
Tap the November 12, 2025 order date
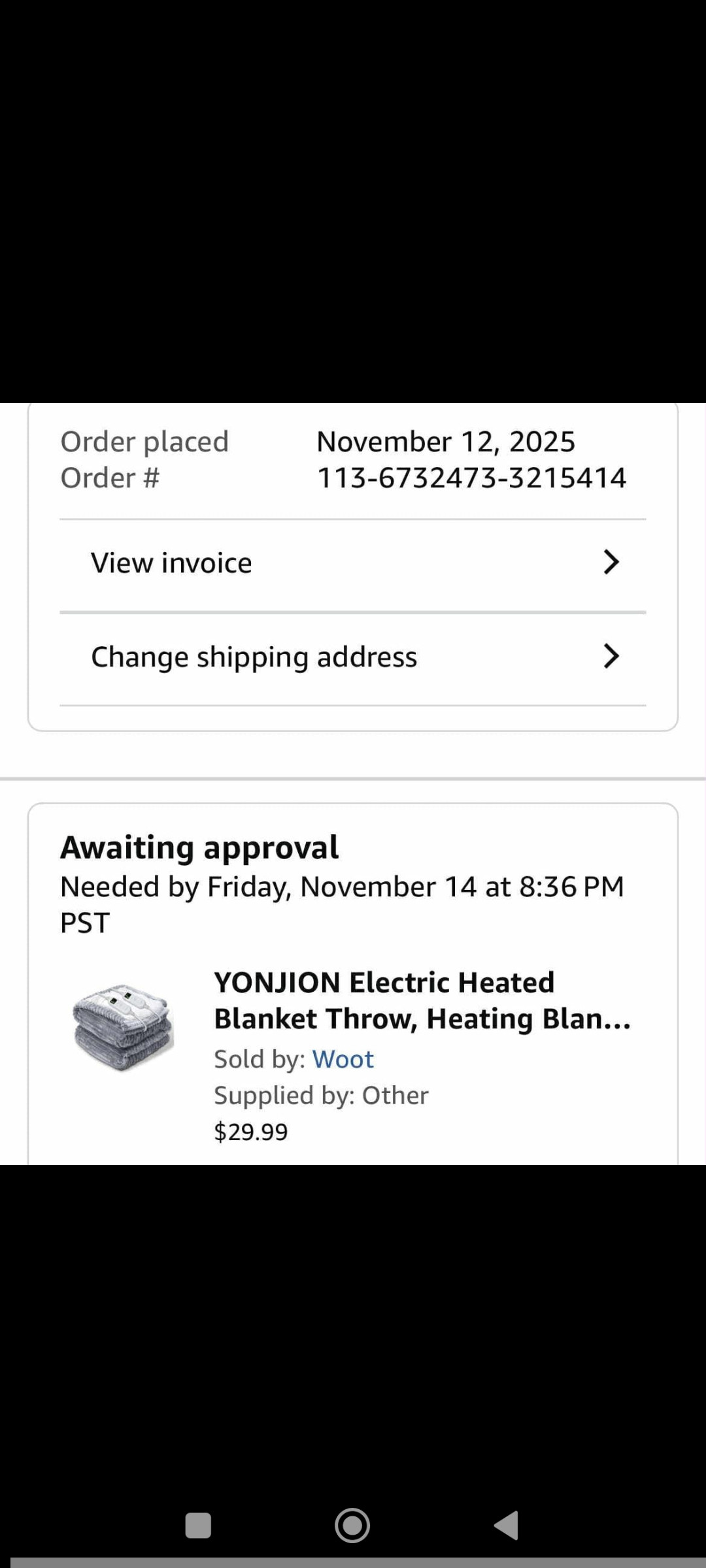point(446,442)
